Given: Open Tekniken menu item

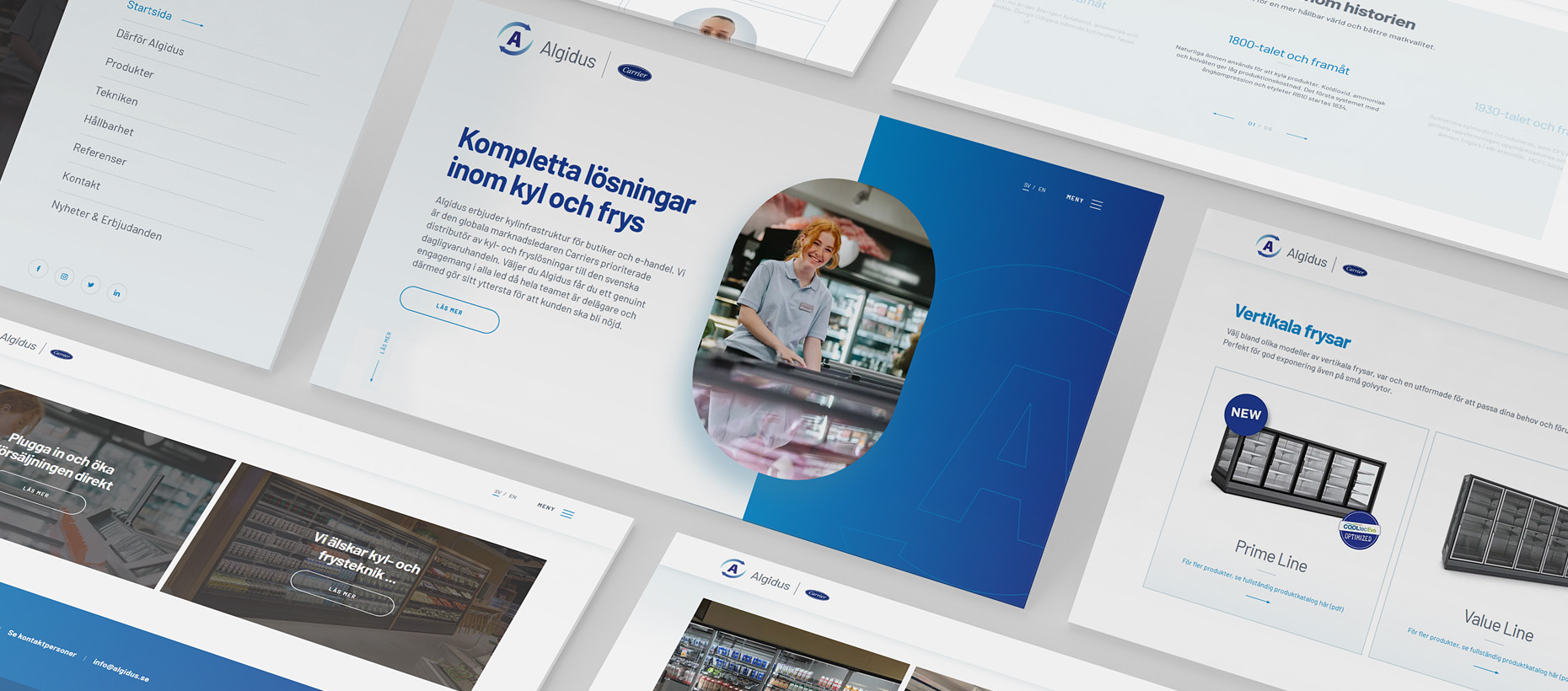Looking at the screenshot, I should (x=116, y=96).
